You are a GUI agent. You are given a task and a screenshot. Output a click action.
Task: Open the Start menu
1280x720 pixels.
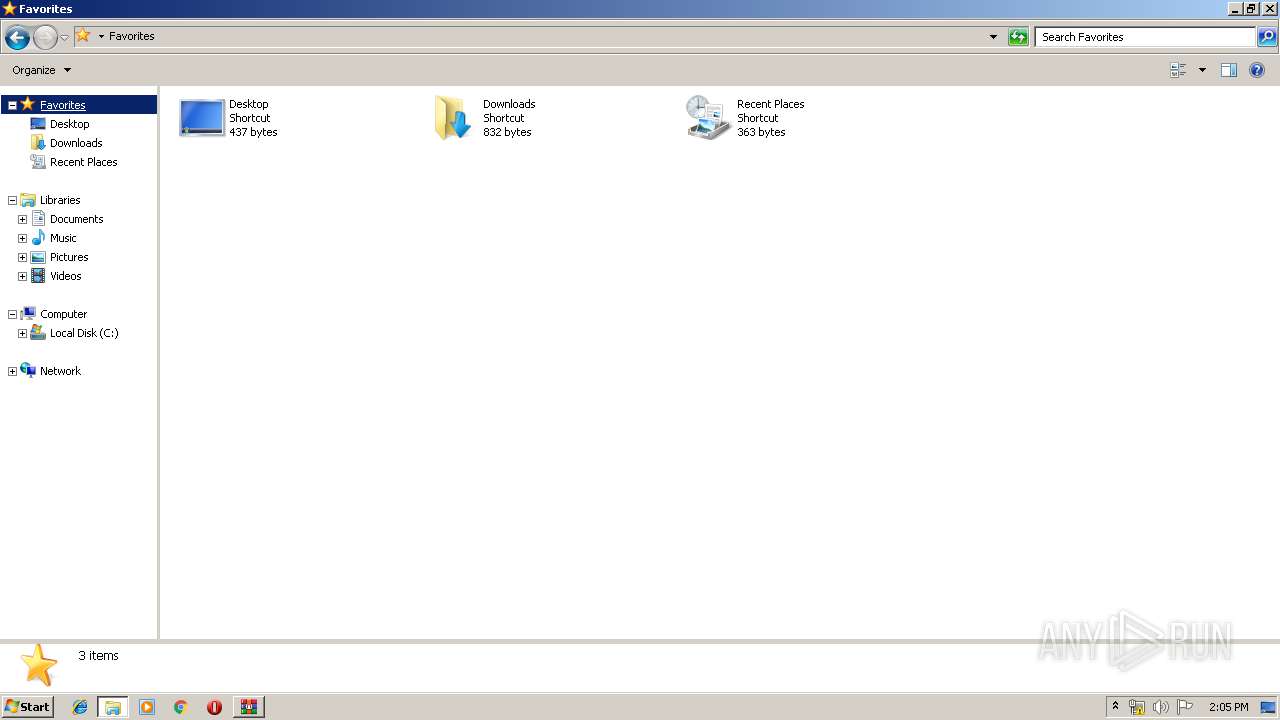[27, 707]
